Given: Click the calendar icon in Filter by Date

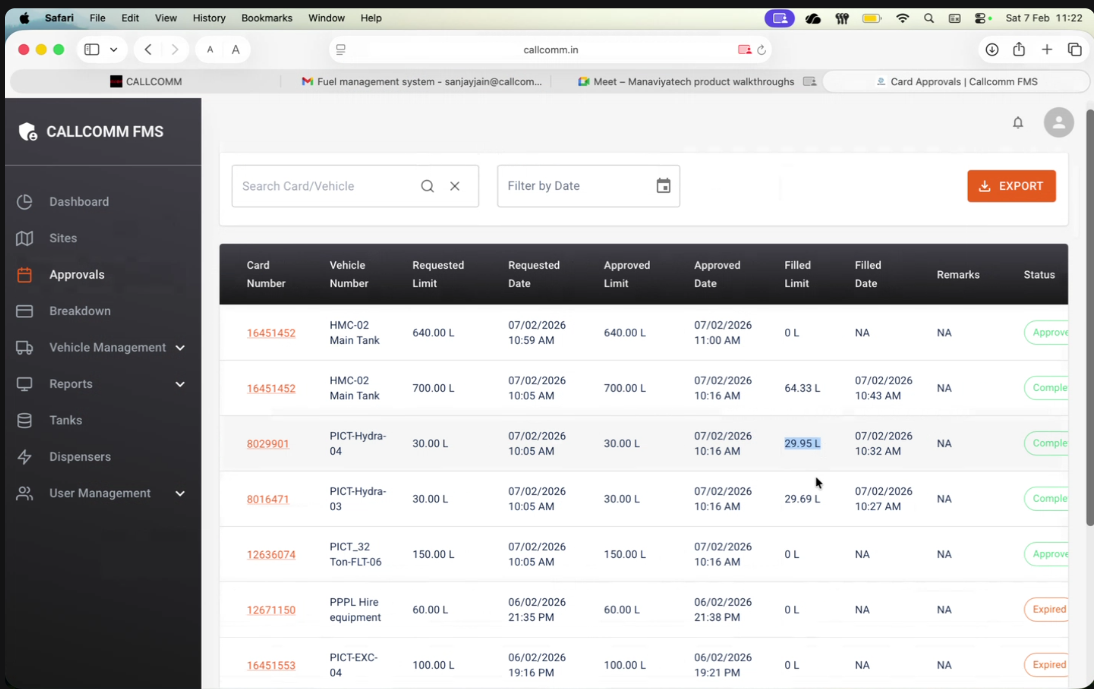Looking at the screenshot, I should tap(663, 186).
